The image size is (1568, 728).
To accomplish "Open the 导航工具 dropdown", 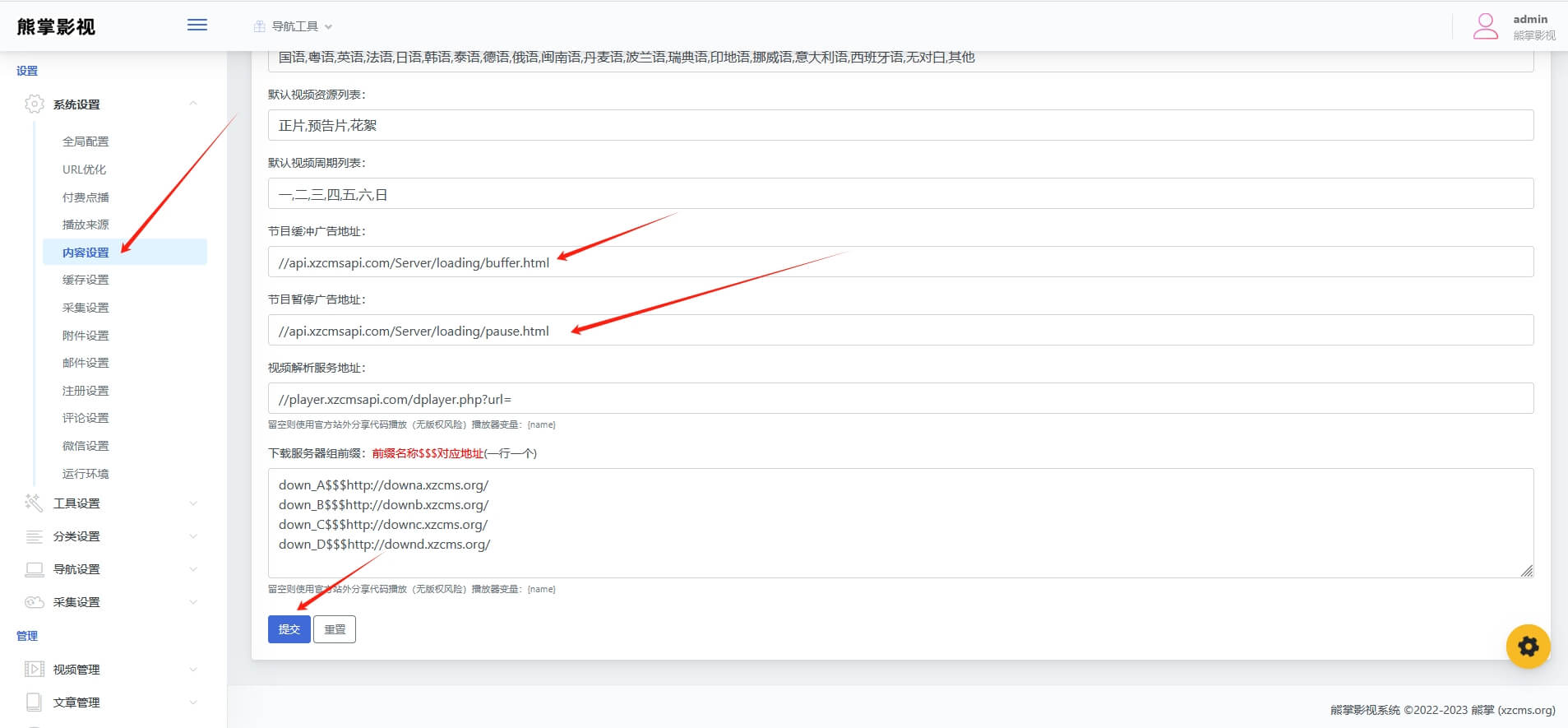I will point(294,26).
